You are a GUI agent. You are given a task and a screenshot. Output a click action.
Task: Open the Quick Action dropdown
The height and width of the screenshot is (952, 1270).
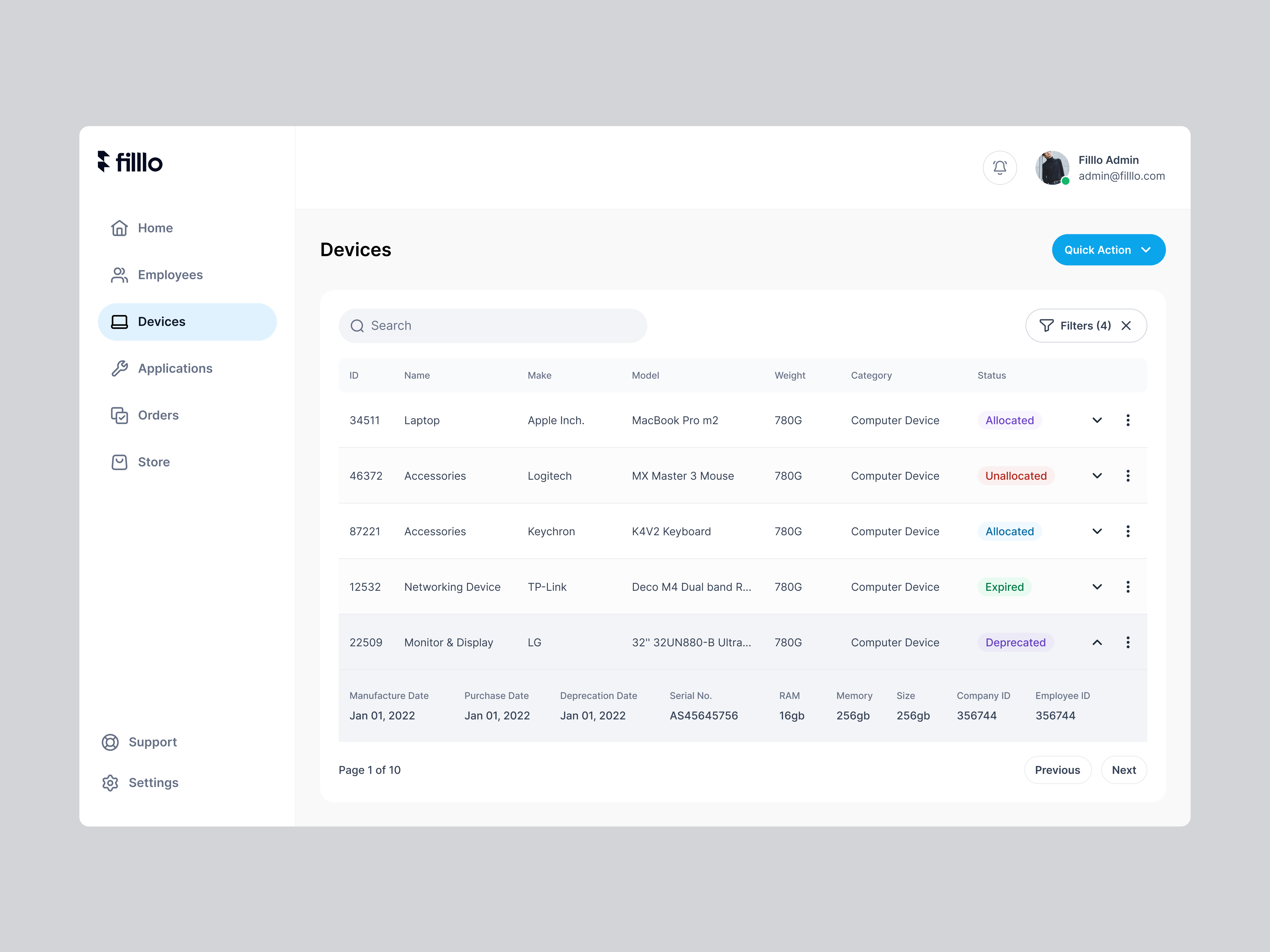point(1108,250)
